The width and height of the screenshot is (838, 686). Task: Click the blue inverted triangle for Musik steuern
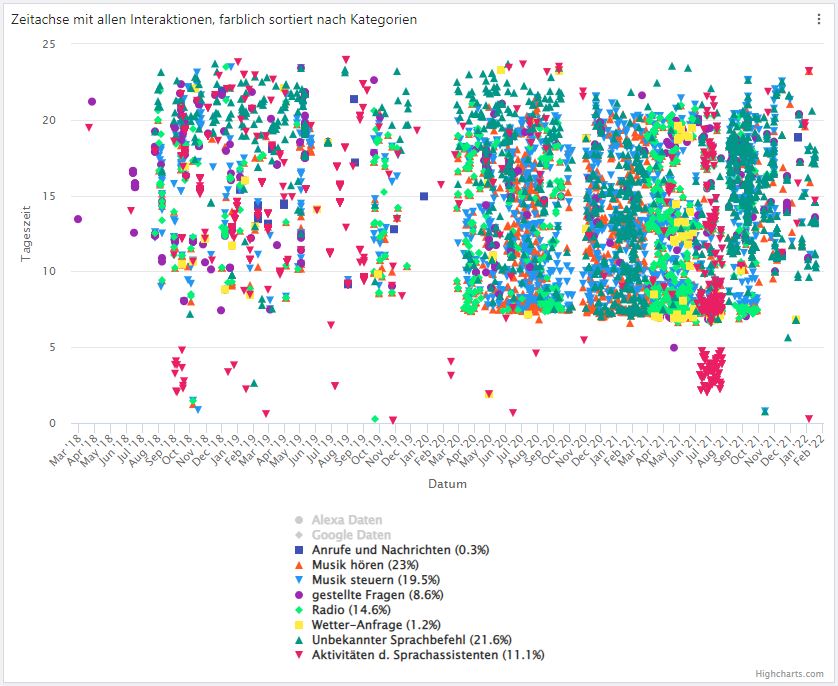pos(299,580)
